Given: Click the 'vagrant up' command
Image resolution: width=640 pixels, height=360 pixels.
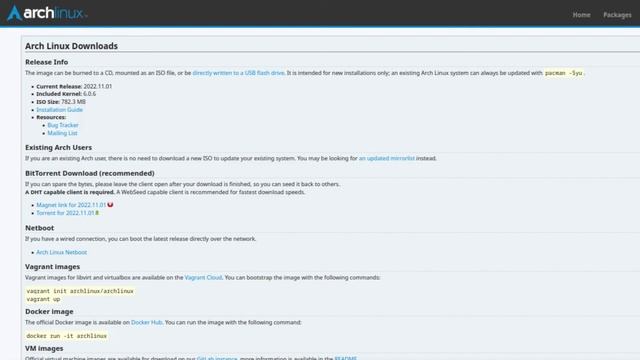Looking at the screenshot, I should click(43, 299).
